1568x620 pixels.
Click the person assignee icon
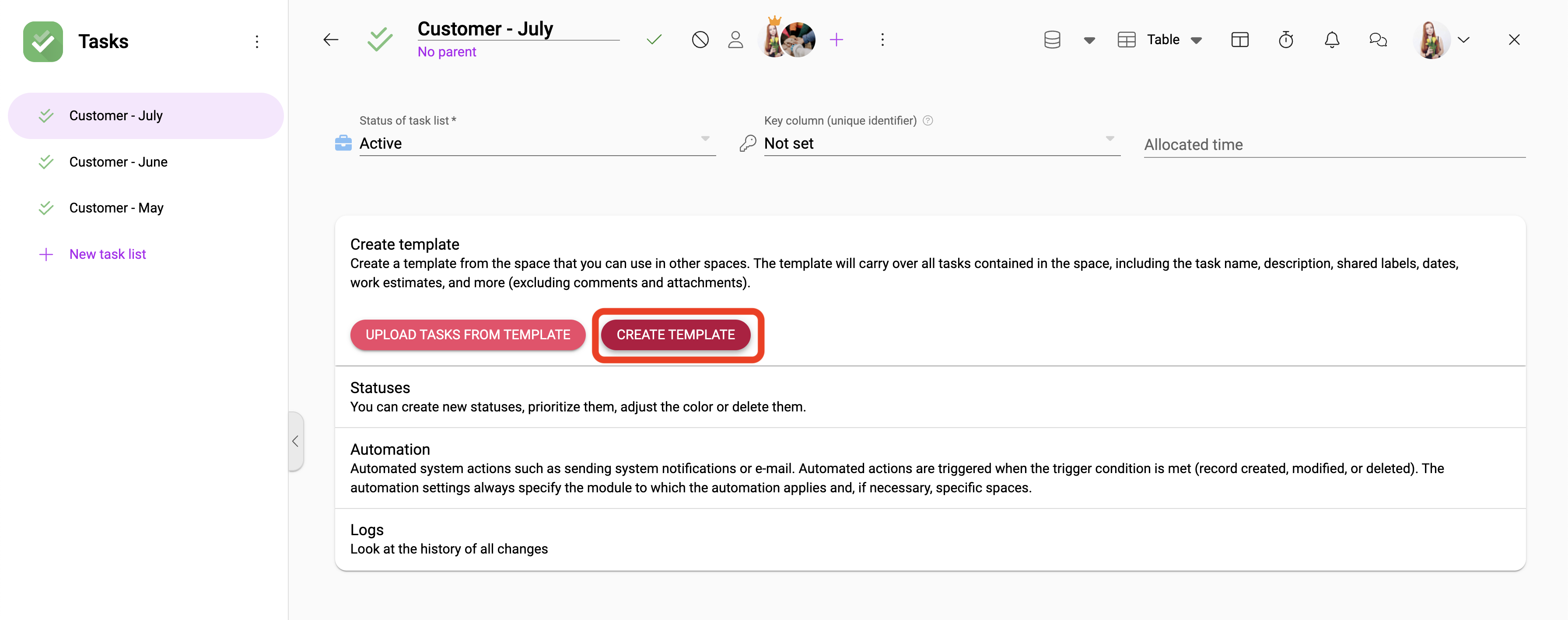click(735, 40)
